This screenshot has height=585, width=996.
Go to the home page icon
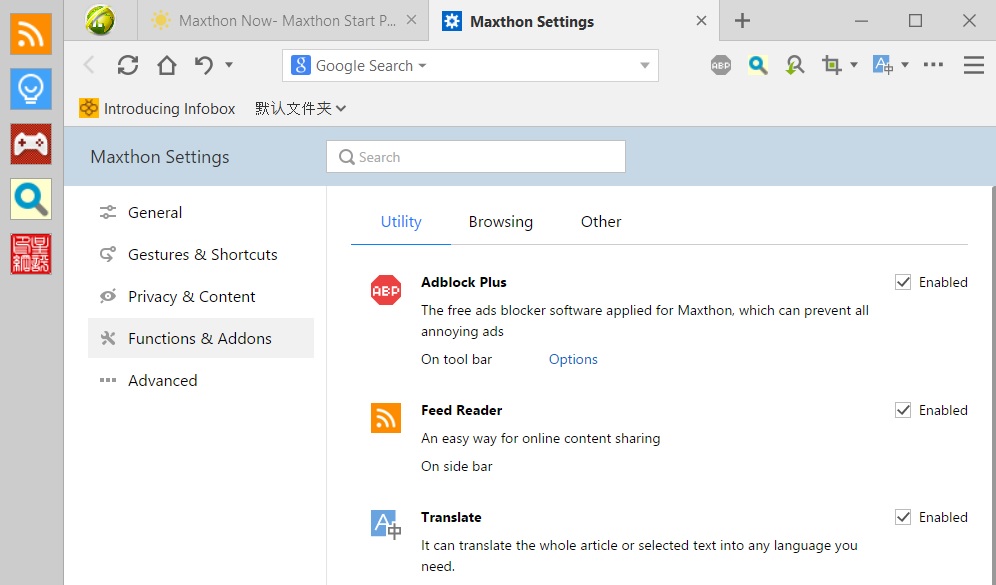[x=166, y=65]
